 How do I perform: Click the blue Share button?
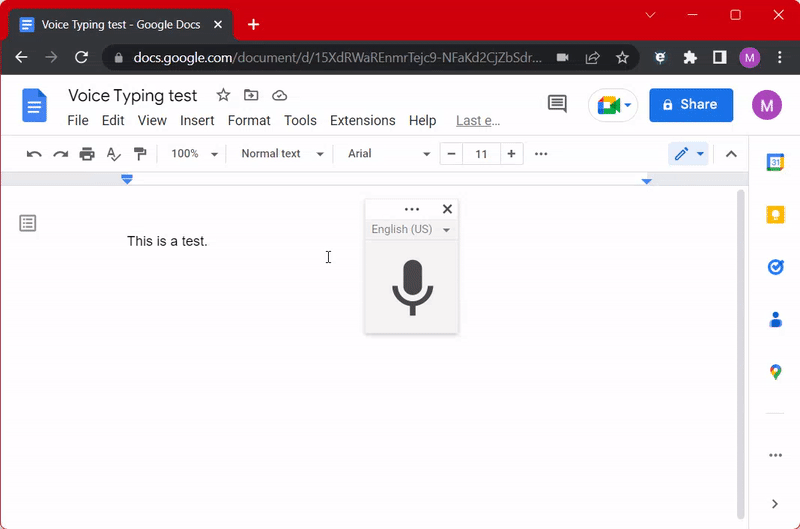point(691,104)
